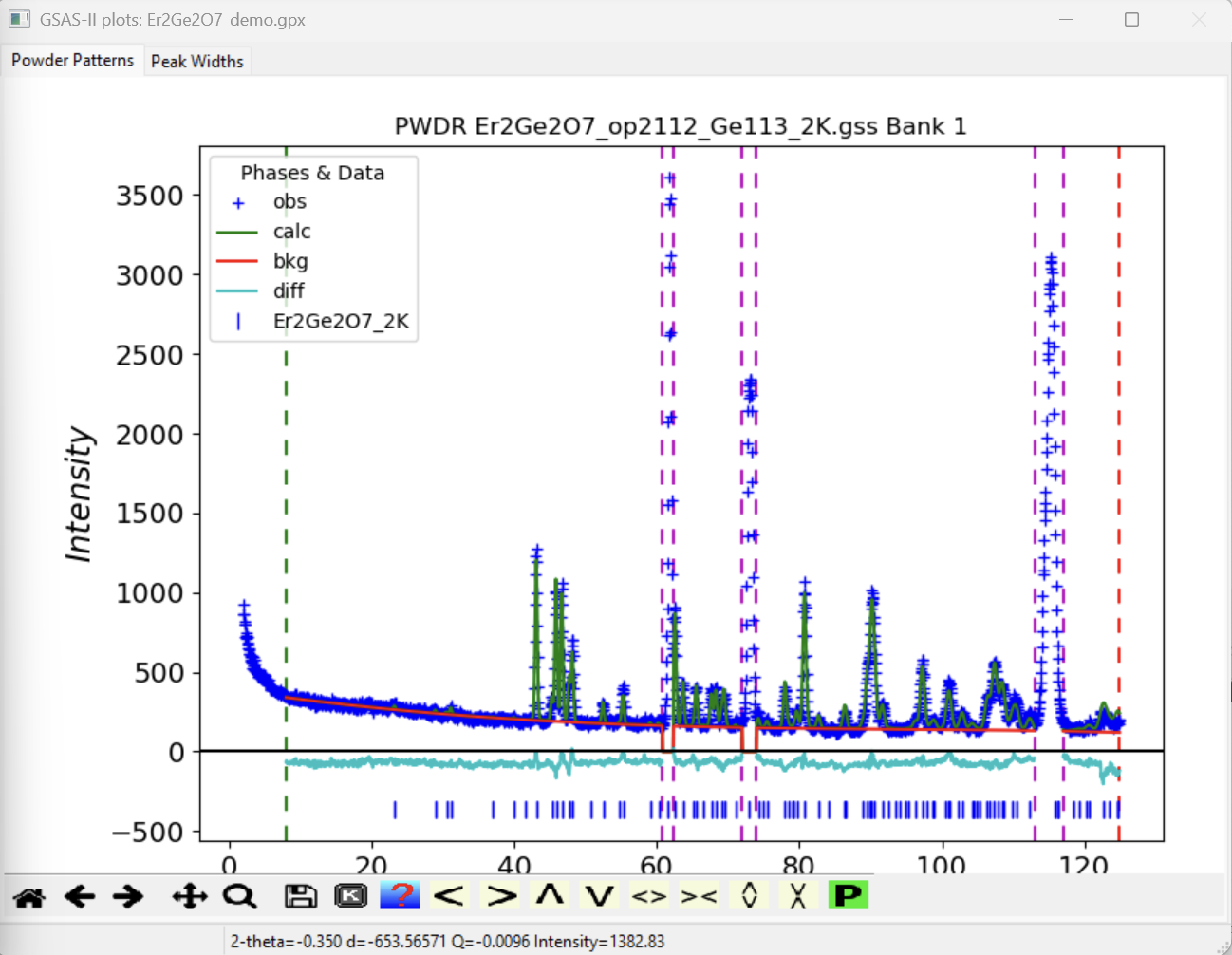Click the 'Phases & Data' legend title
The width and height of the screenshot is (1232, 955).
click(312, 173)
